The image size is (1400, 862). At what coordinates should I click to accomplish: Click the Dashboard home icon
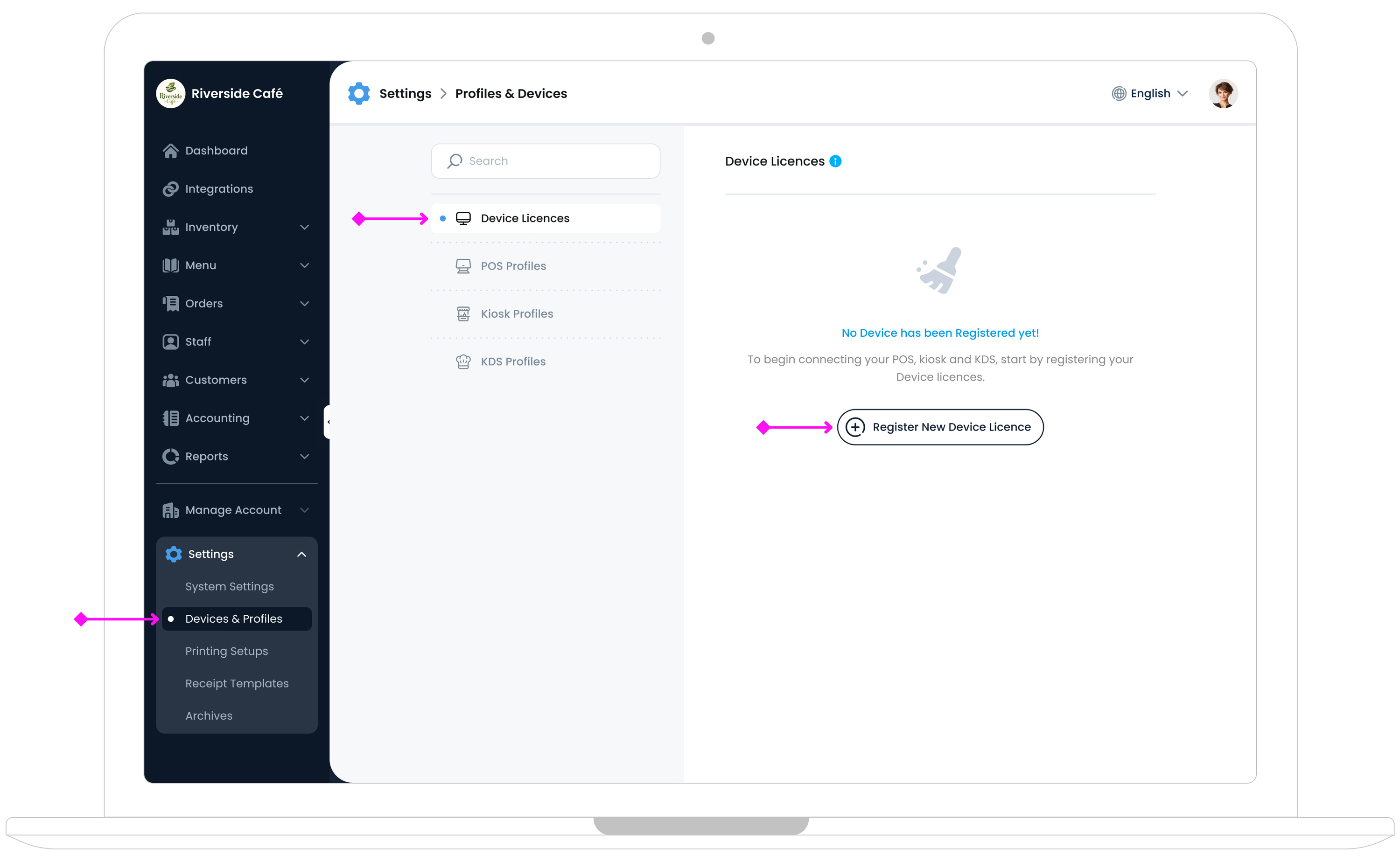tap(170, 151)
